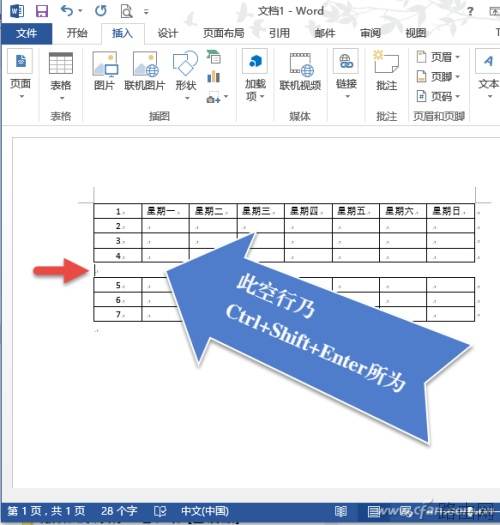This screenshot has width=500, height=525.
Task: Open the 页面布局 tab
Action: coord(223,33)
